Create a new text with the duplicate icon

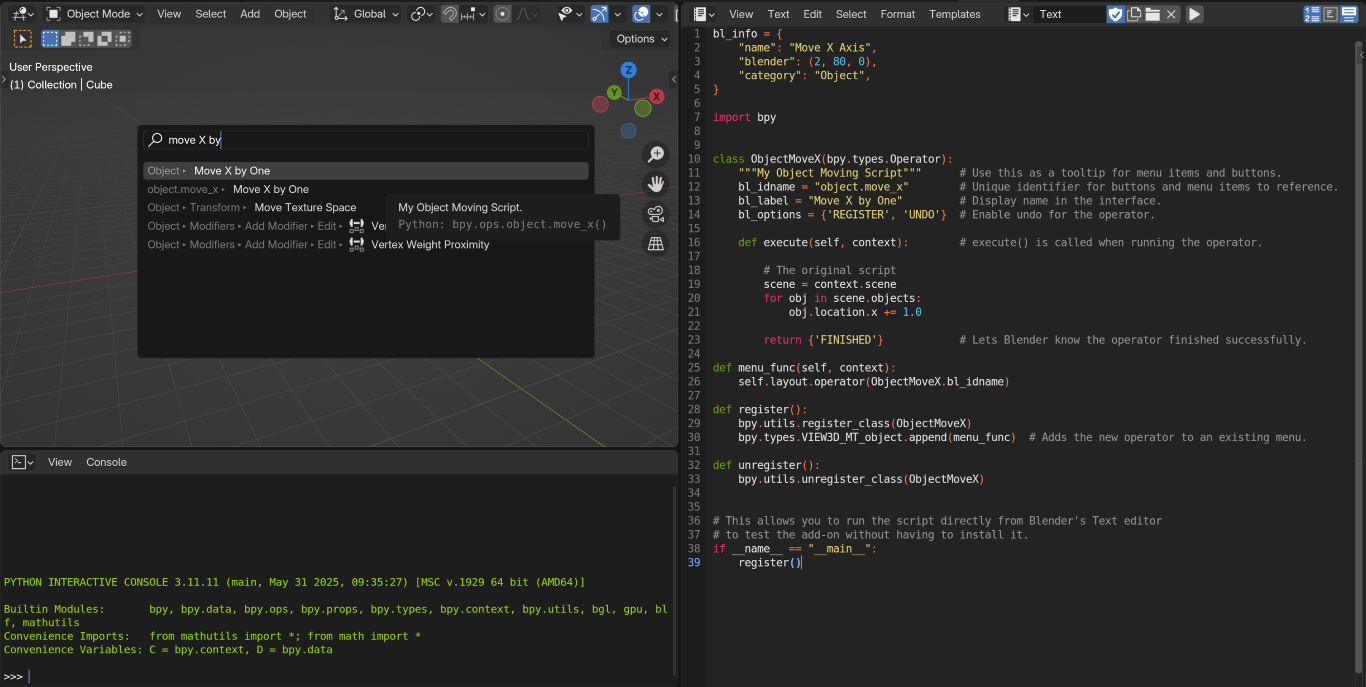pos(1135,14)
